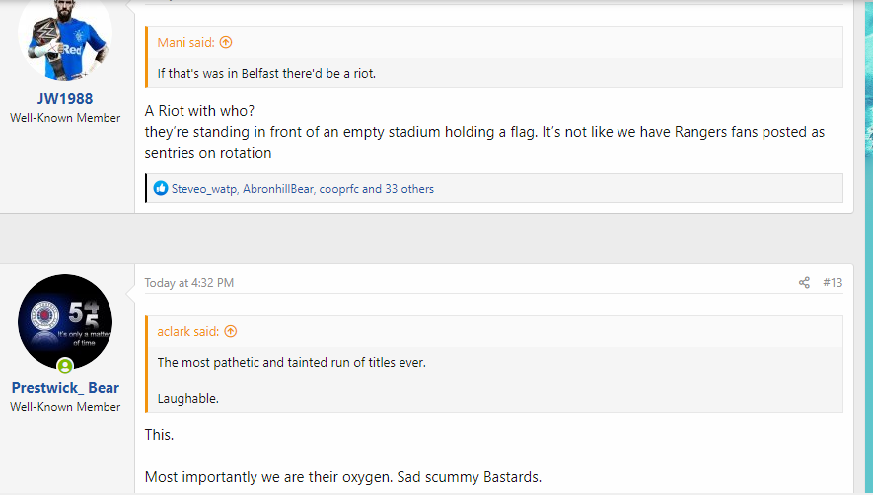Open AbronhillBear in likes list

[278, 189]
